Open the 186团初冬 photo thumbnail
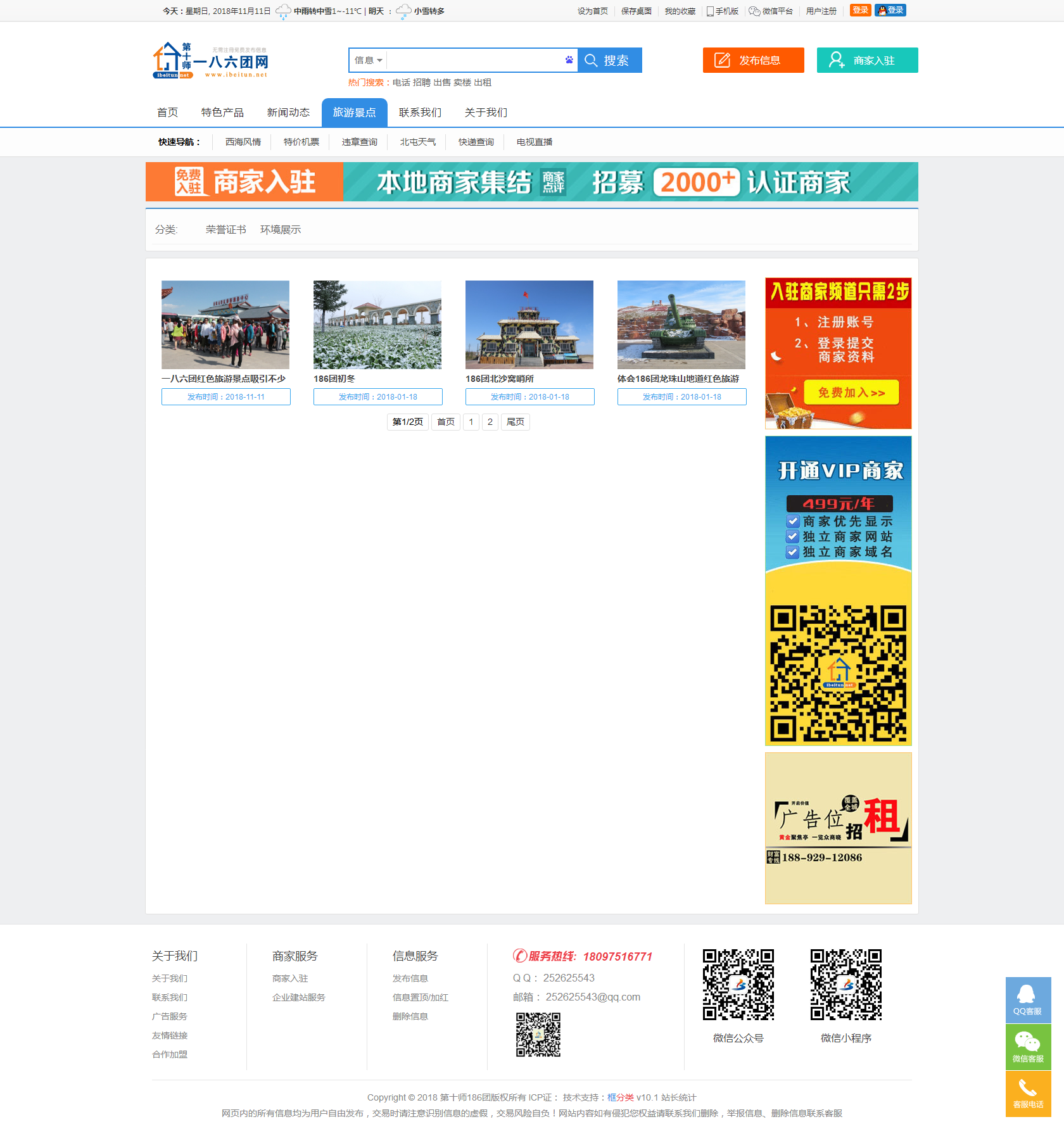This screenshot has width=1064, height=1143. click(x=377, y=325)
